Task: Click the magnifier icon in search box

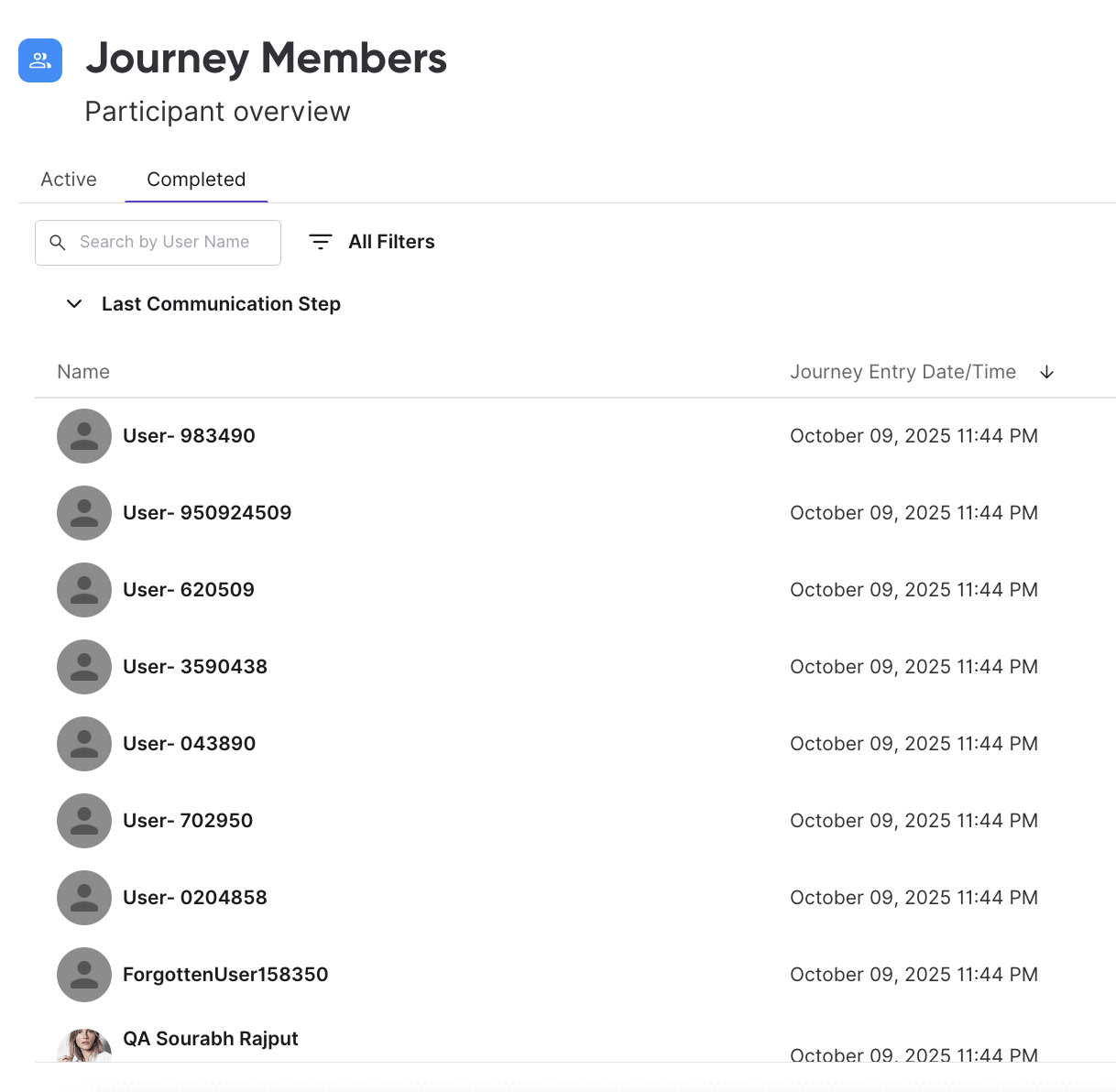Action: tap(58, 243)
